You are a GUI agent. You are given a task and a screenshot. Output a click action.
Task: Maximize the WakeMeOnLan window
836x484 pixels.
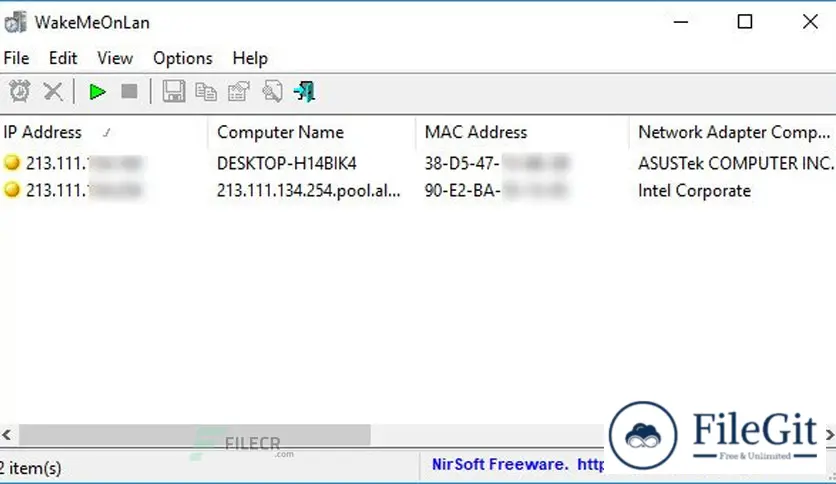(745, 22)
